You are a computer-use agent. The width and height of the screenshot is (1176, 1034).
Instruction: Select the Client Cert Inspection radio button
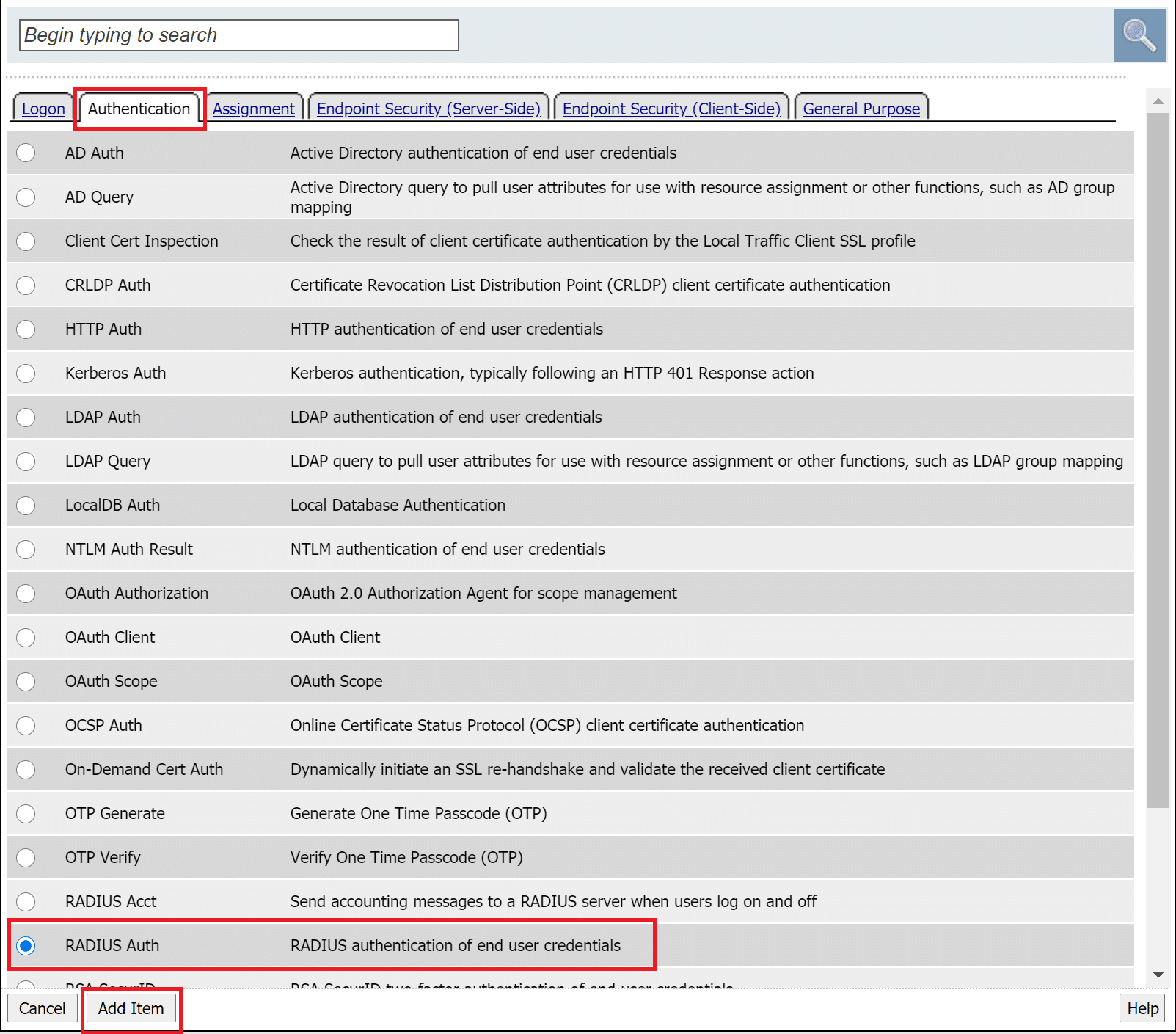(x=26, y=241)
